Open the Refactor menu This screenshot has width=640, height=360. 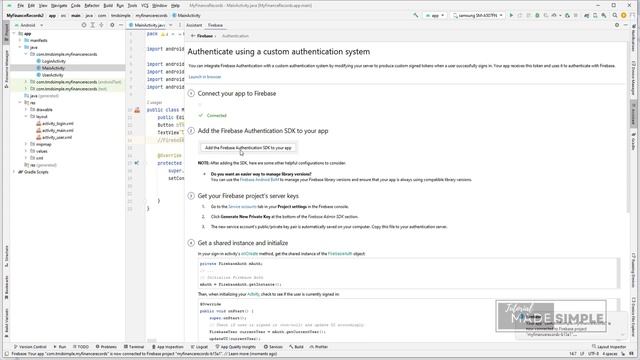(x=92, y=6)
